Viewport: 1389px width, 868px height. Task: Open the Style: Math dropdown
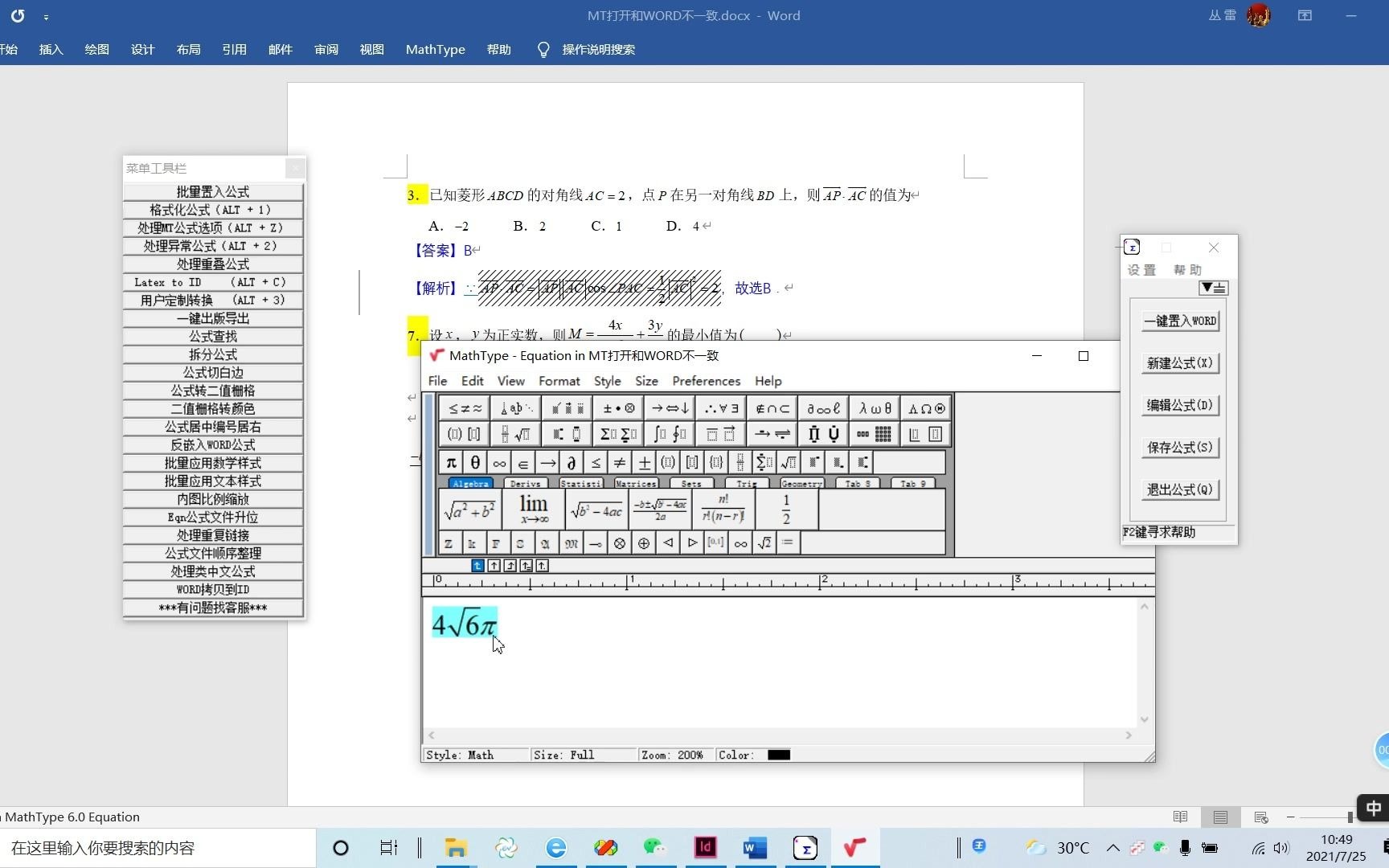pos(474,755)
